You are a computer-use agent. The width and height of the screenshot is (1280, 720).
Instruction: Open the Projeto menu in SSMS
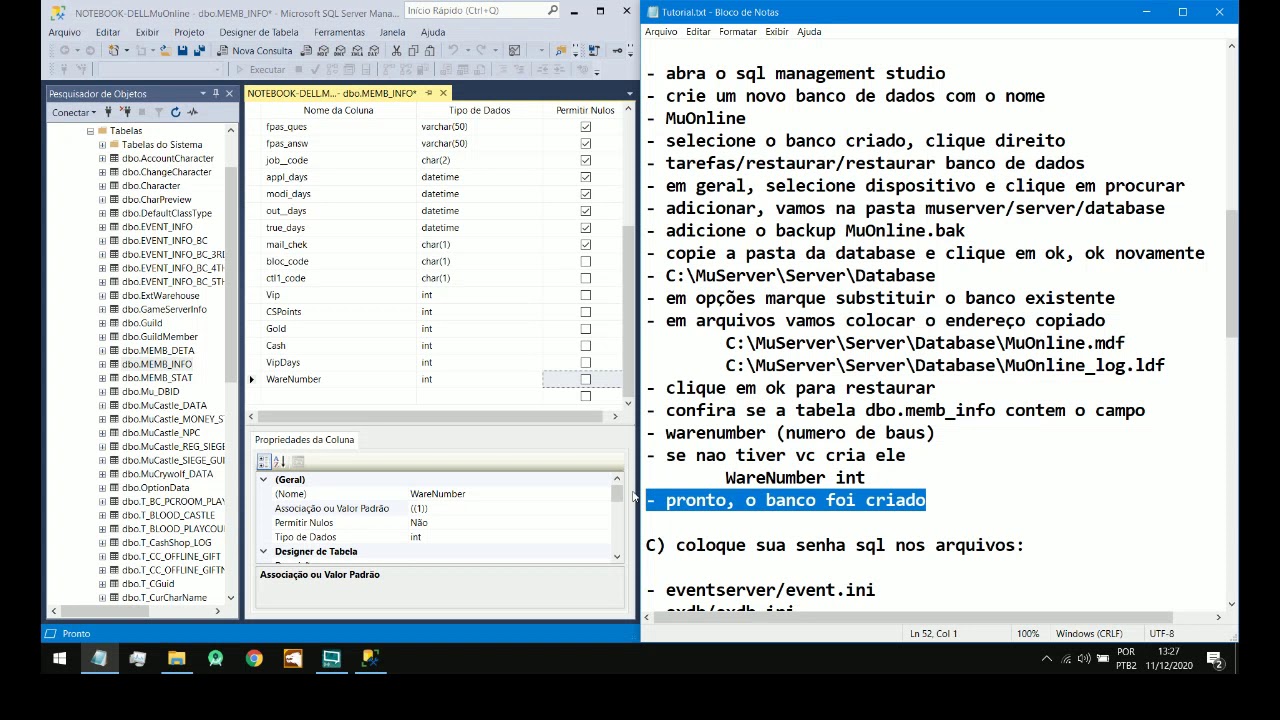click(189, 32)
